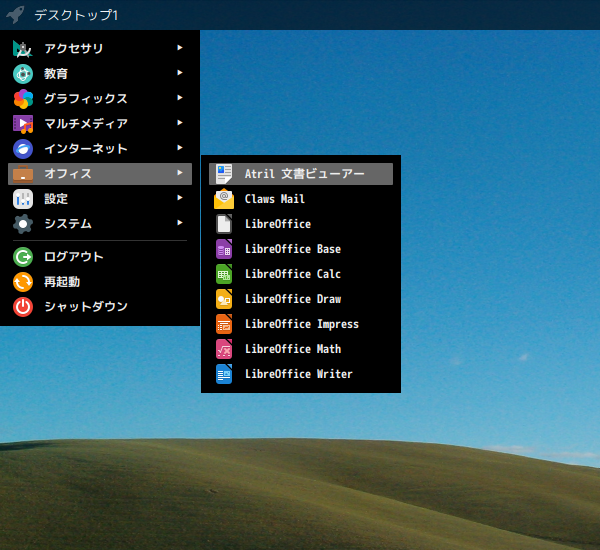Select 再起動 to restart the computer
The image size is (600, 550).
[61, 282]
